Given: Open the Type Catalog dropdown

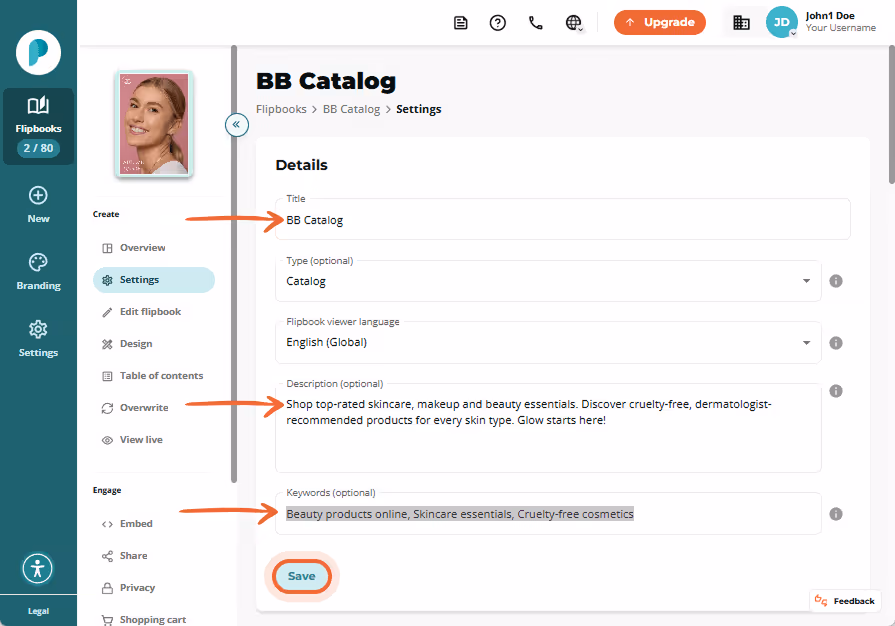Looking at the screenshot, I should tap(548, 281).
